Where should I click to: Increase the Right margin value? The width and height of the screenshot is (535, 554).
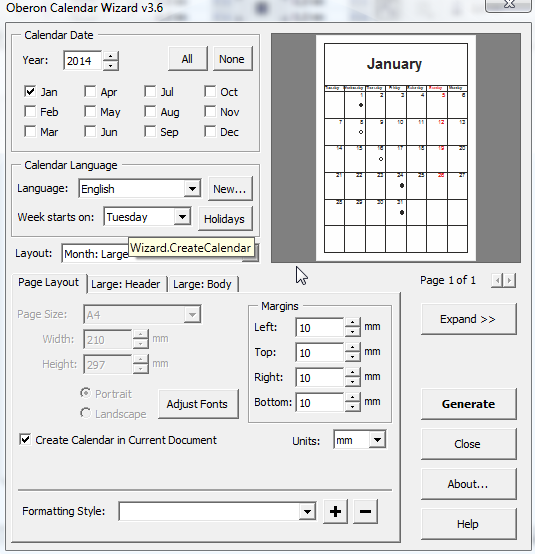click(352, 372)
